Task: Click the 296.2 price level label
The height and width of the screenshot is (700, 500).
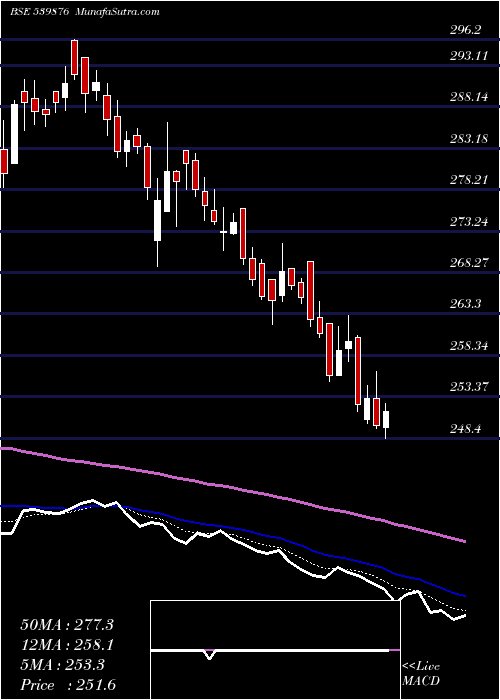Action: tap(466, 30)
